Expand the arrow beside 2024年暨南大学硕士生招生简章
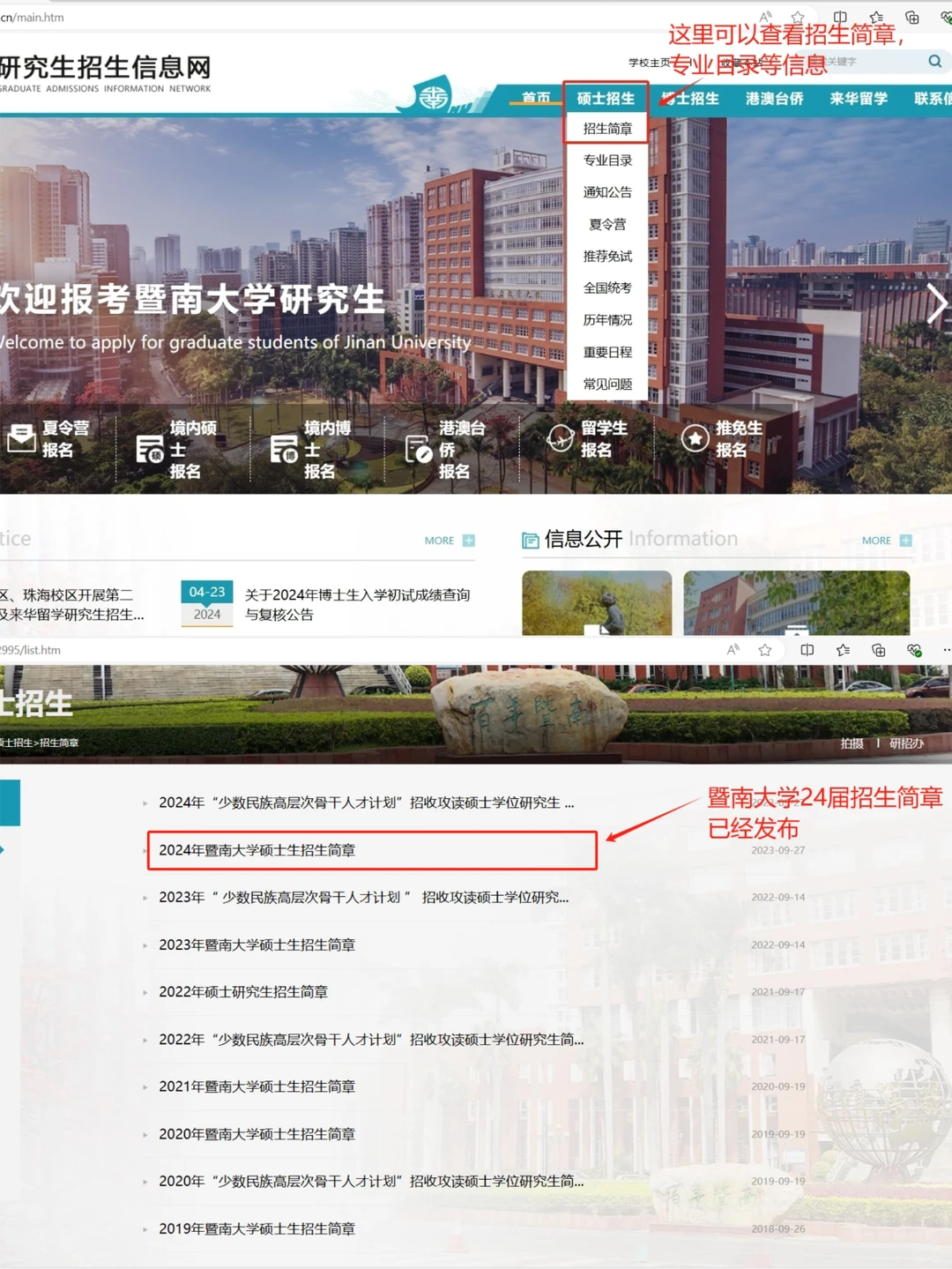 [x=145, y=852]
